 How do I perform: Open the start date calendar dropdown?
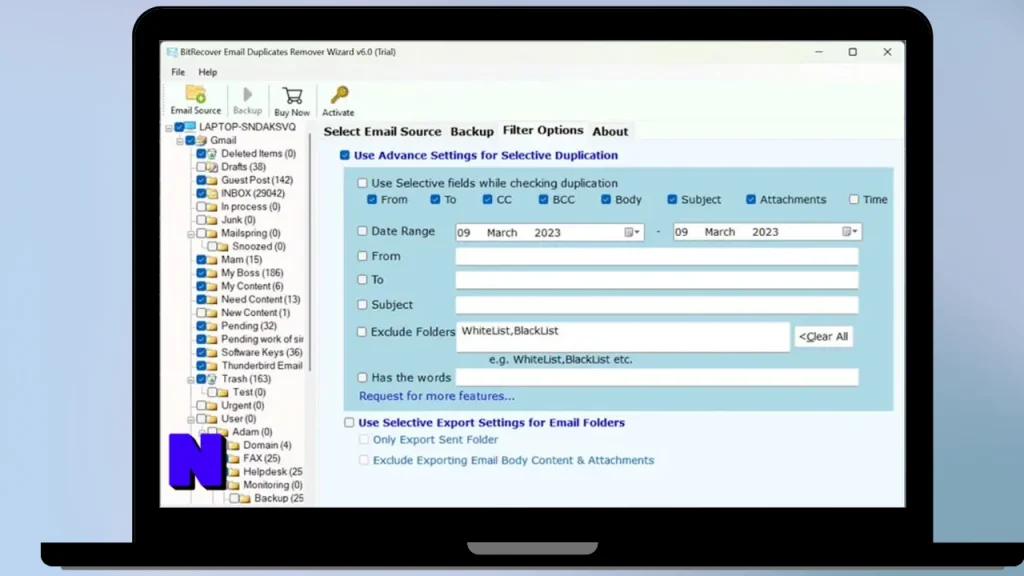(632, 232)
